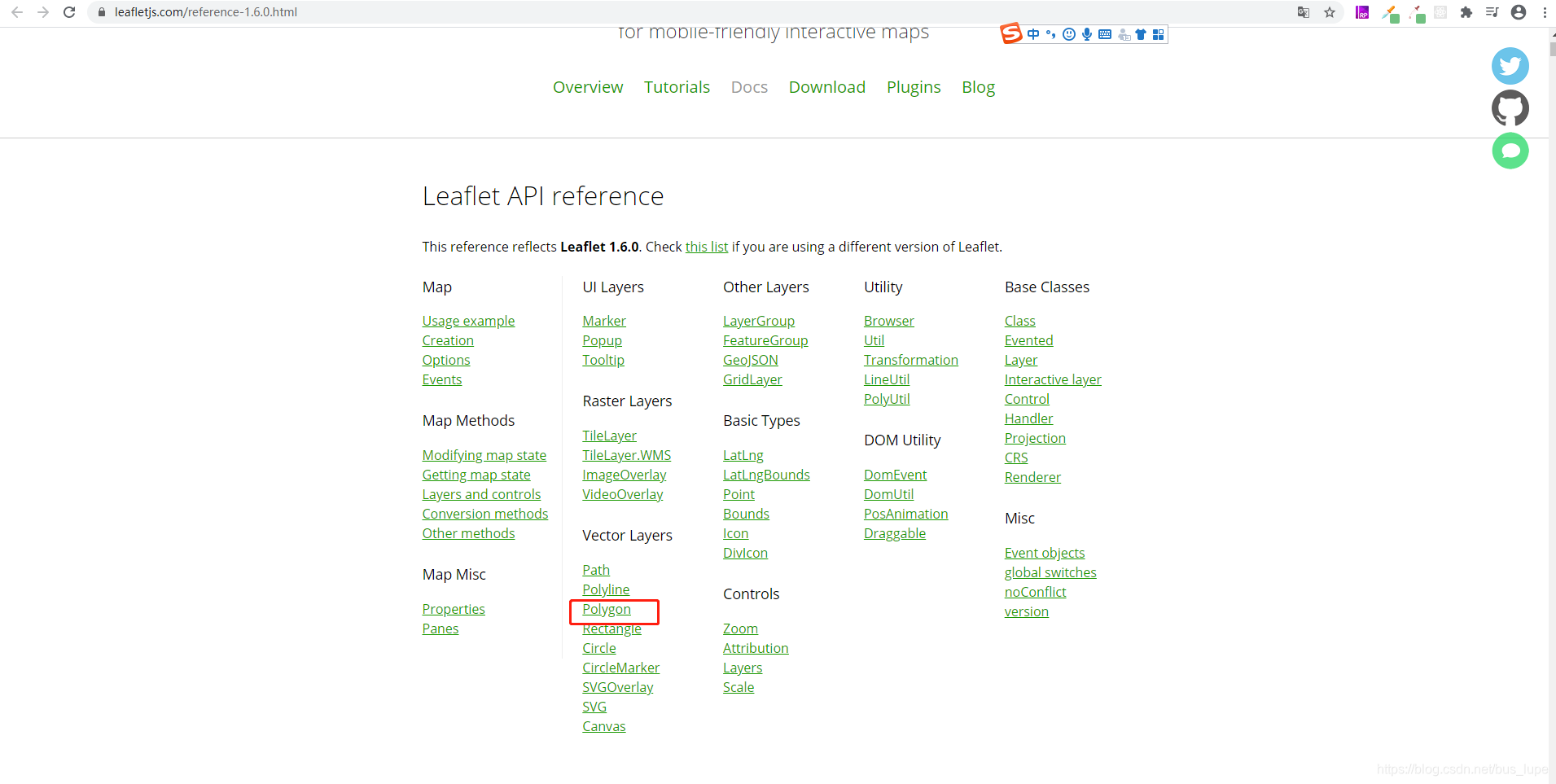This screenshot has height=784, width=1556.
Task: Open the purple RP extension icon
Action: [1362, 12]
